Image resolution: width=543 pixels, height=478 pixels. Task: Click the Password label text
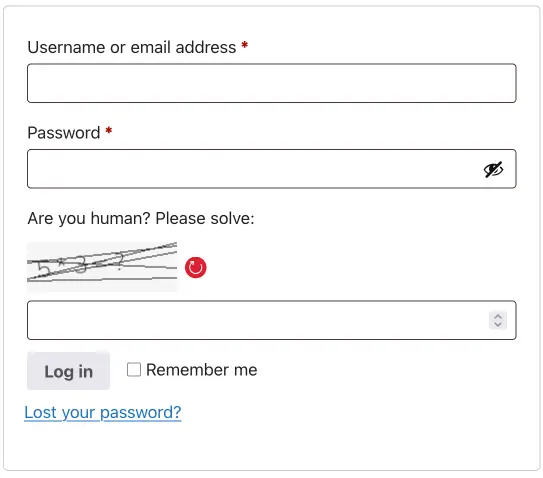(64, 133)
